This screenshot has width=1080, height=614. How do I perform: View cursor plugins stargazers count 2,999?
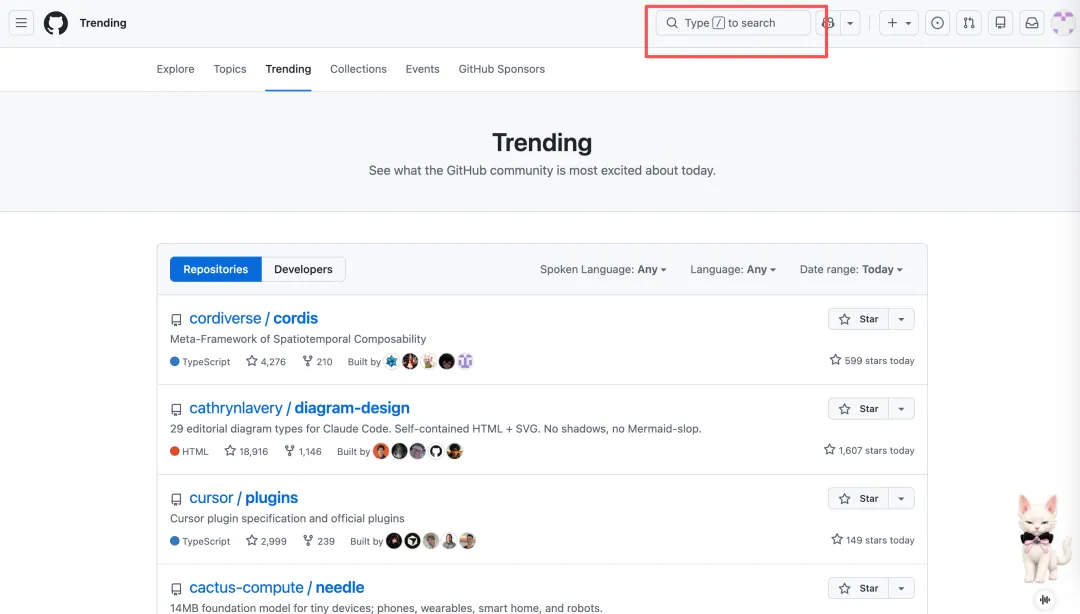(266, 540)
